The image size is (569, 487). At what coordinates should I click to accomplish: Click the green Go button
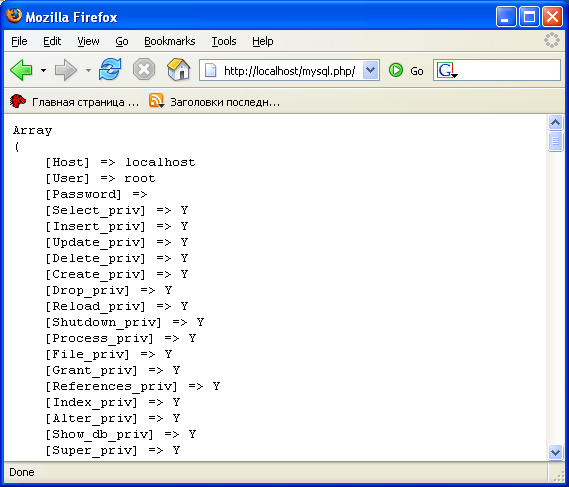[406, 70]
